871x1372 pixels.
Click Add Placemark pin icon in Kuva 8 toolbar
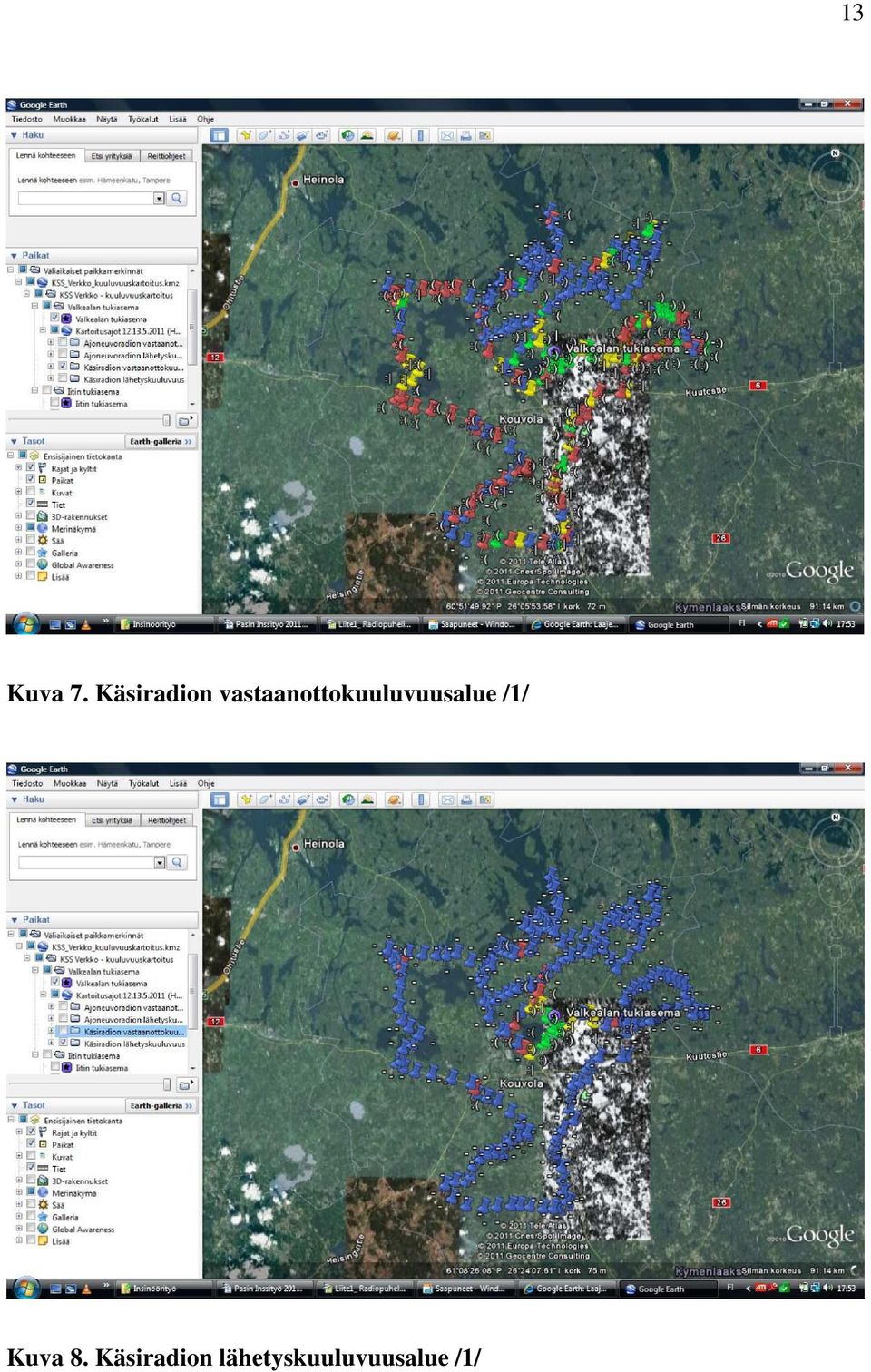246,799
